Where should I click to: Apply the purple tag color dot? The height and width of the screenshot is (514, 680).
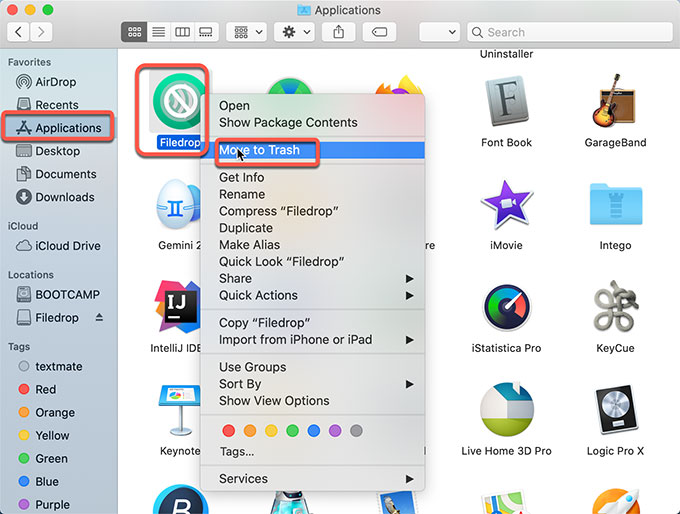pyautogui.click(x=335, y=431)
